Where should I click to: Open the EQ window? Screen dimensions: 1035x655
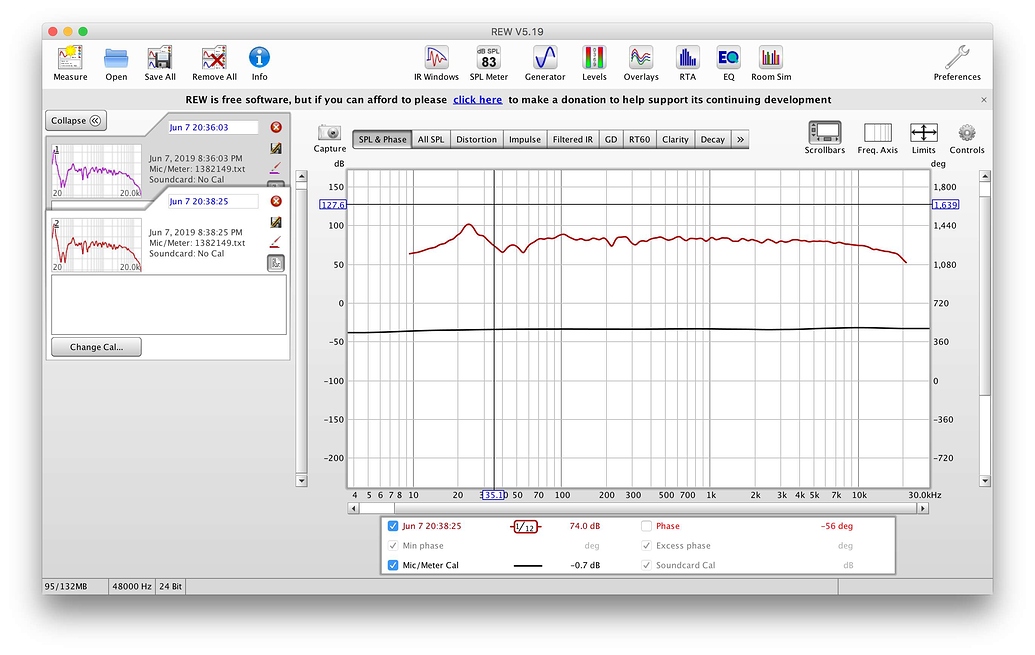(728, 58)
